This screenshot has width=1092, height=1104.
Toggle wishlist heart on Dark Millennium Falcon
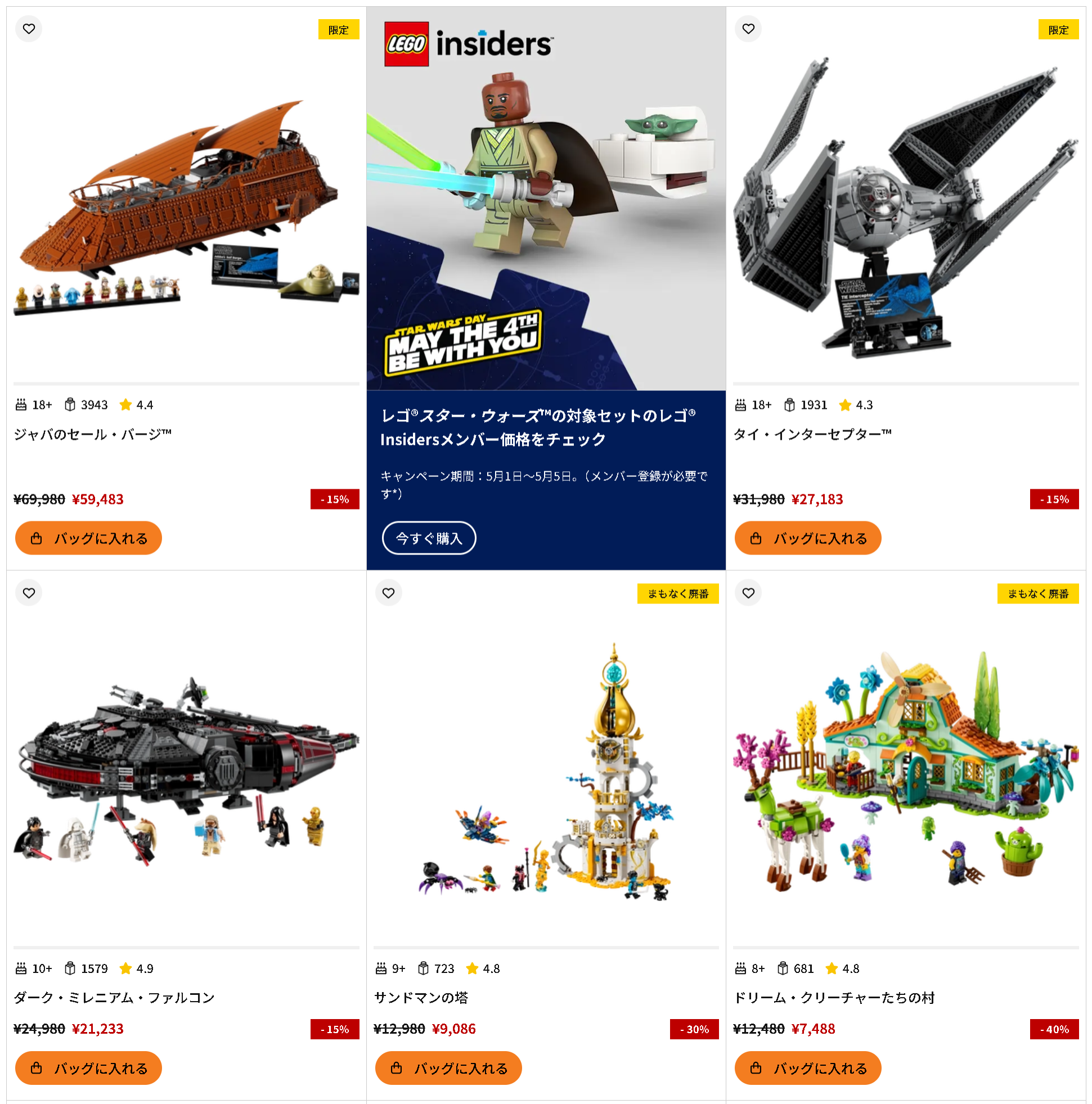[x=29, y=593]
